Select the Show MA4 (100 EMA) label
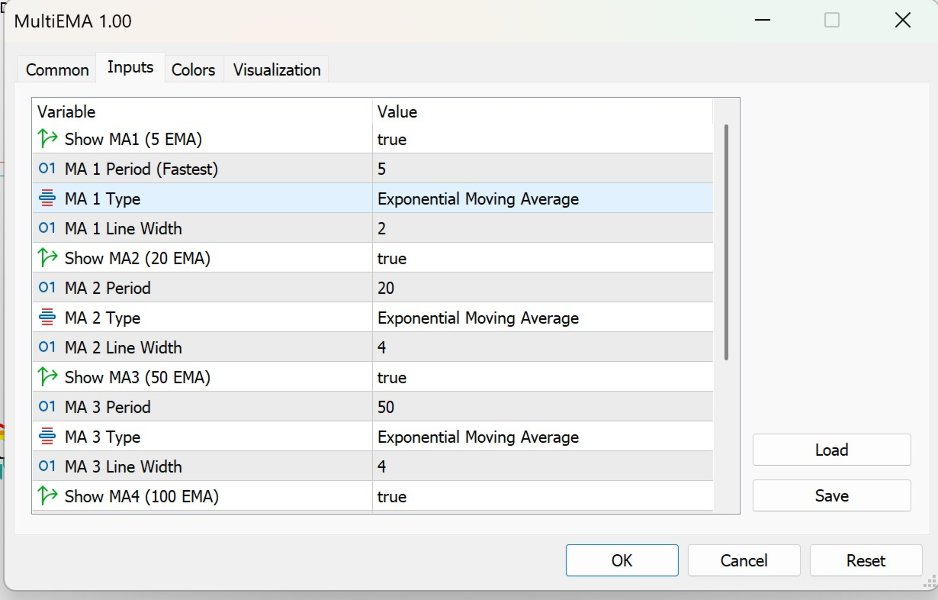The height and width of the screenshot is (600, 938). (142, 497)
